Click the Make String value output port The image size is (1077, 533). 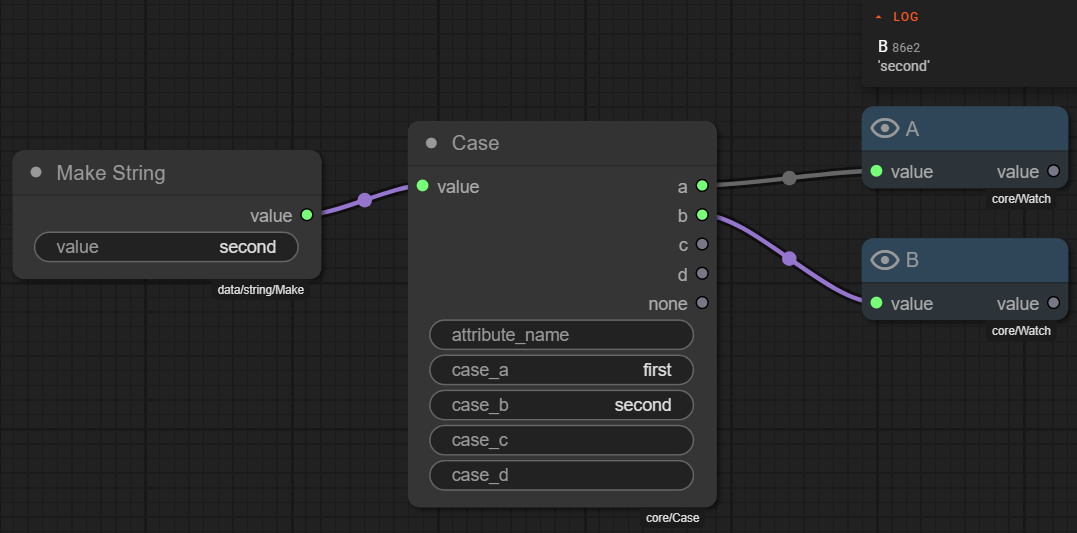point(306,215)
